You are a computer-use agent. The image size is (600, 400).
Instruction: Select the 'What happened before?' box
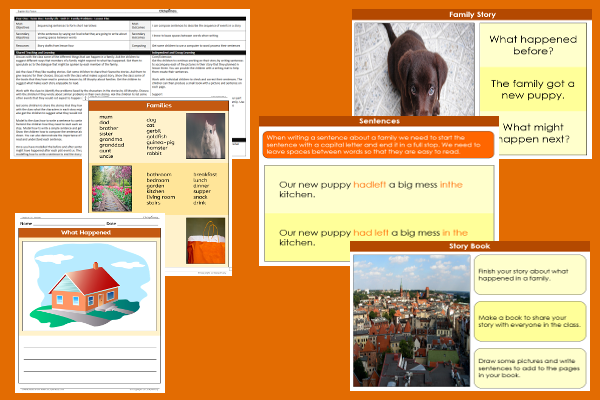533,45
